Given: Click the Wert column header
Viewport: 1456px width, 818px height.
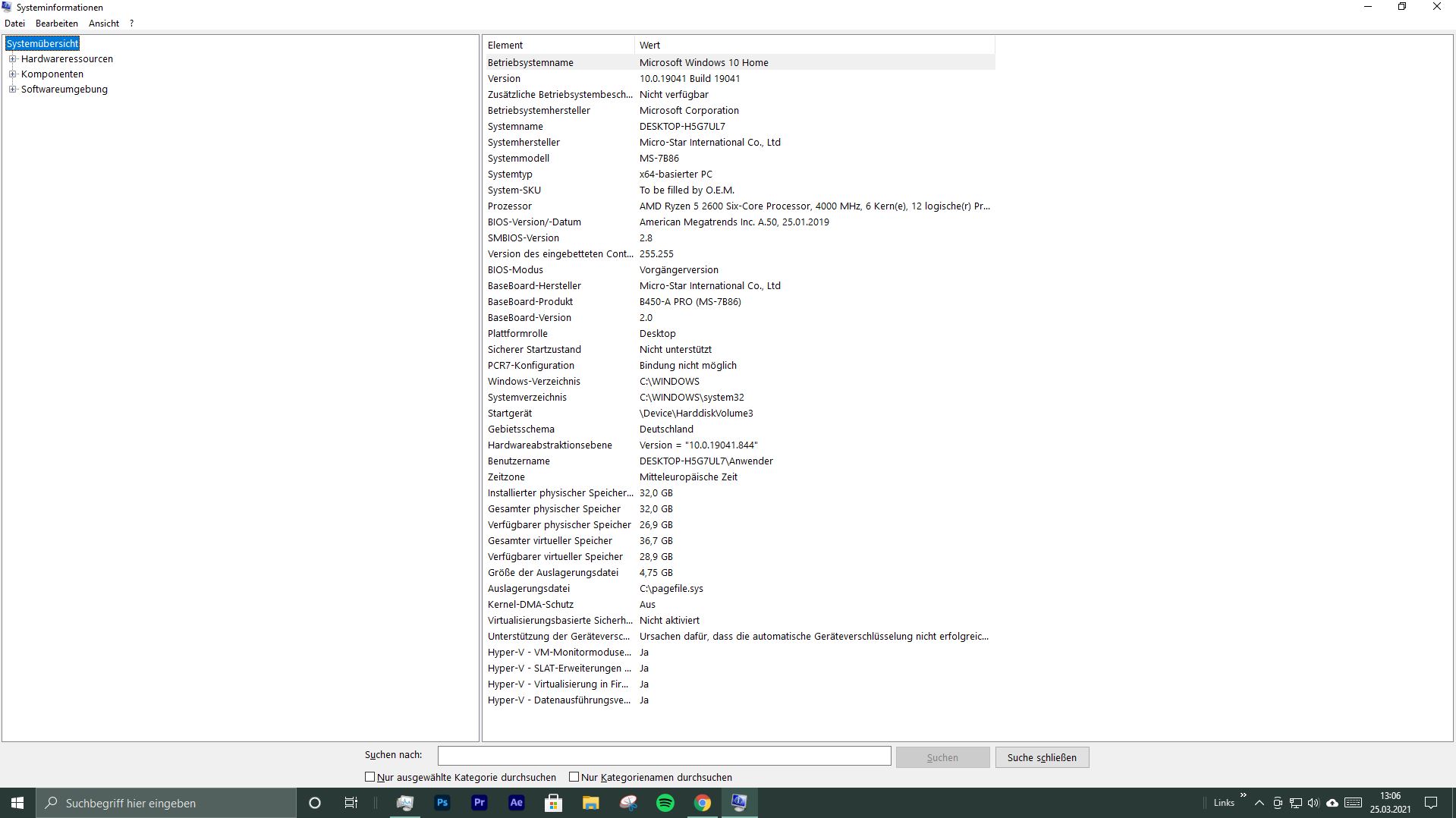Looking at the screenshot, I should tap(815, 46).
